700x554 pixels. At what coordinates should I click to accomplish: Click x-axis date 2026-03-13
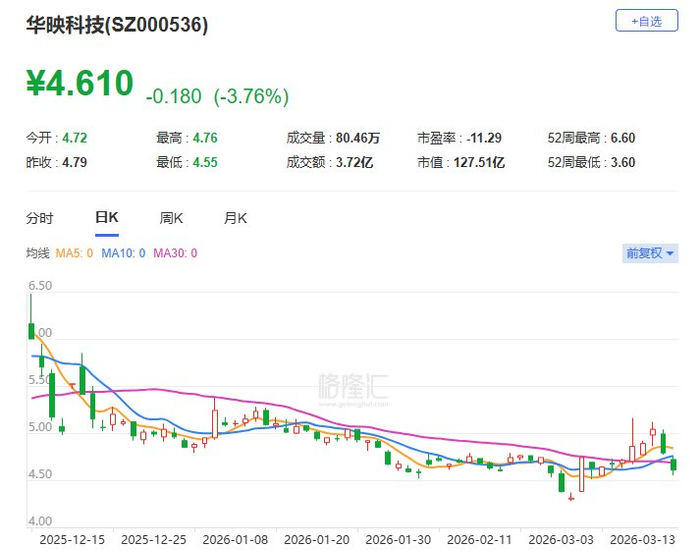pyautogui.click(x=643, y=540)
